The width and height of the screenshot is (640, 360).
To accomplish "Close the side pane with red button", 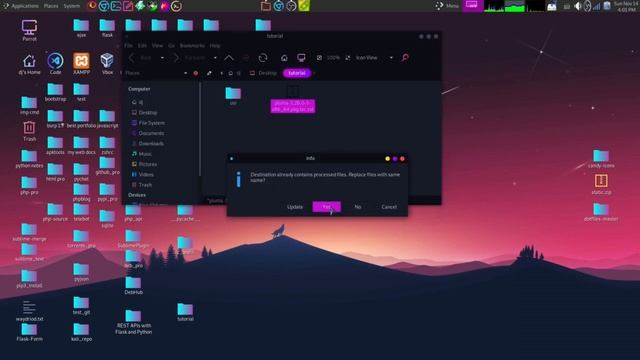I will tap(196, 73).
